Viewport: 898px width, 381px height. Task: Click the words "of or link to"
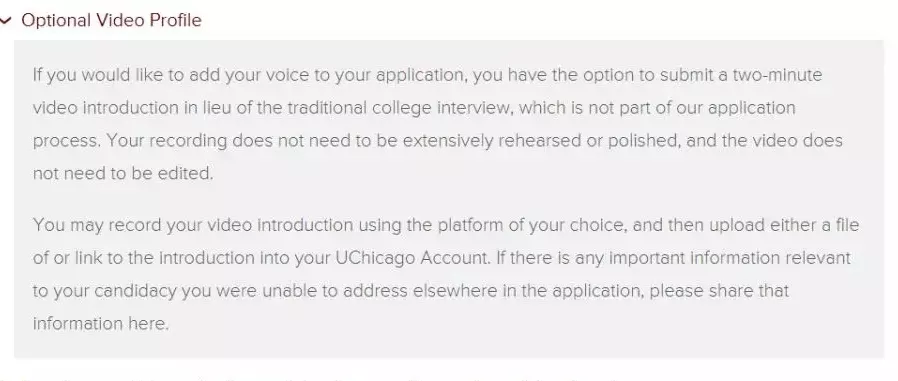coord(78,258)
